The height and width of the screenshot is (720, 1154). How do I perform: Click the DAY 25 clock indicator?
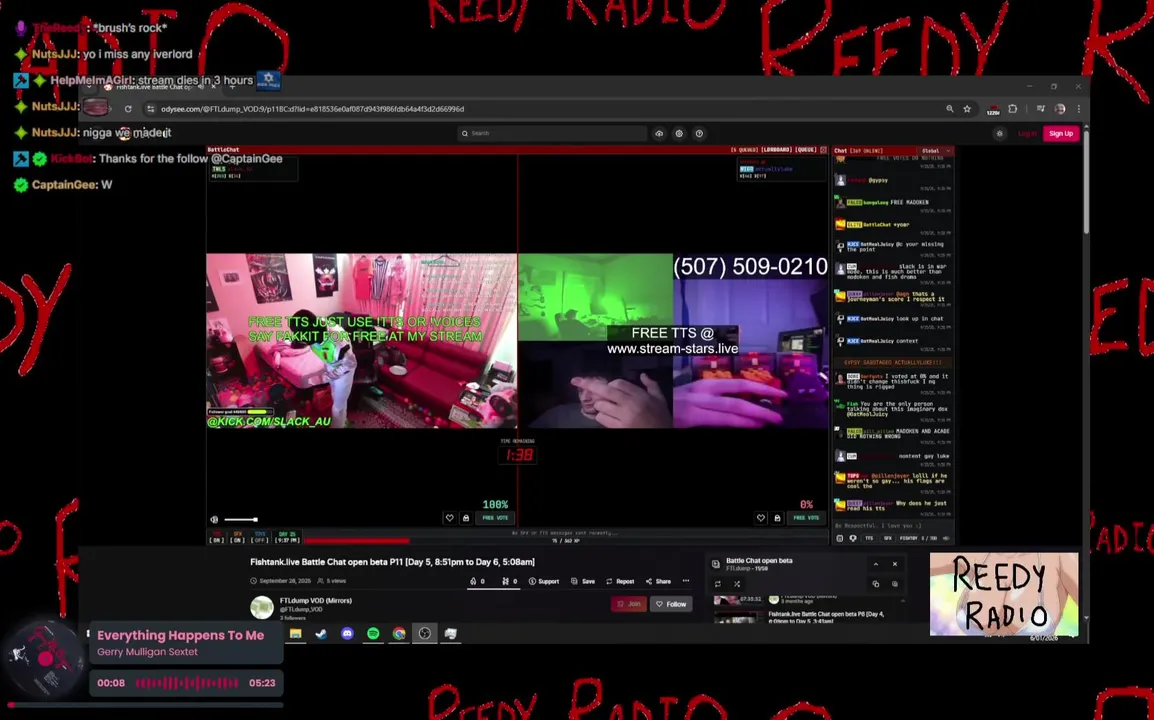pyautogui.click(x=287, y=537)
